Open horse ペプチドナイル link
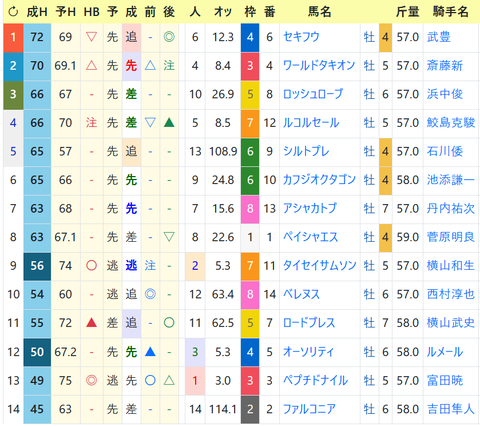480x427 pixels. (315, 380)
